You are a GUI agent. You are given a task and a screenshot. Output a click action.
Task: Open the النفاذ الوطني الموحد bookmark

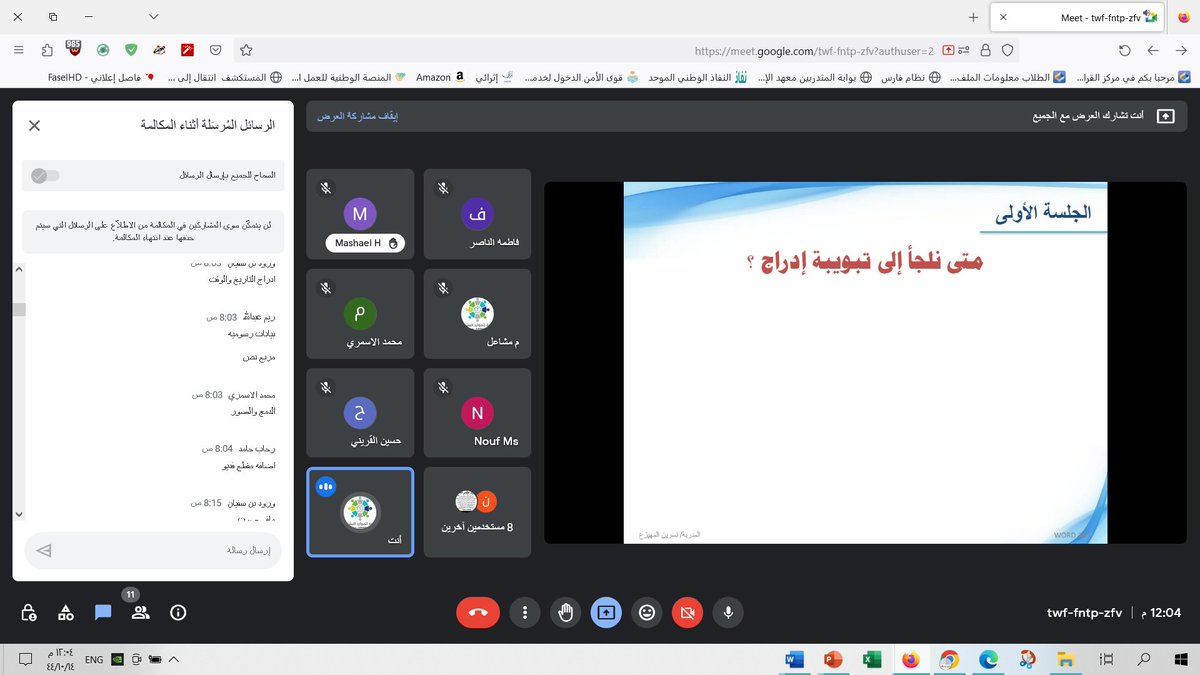point(697,77)
